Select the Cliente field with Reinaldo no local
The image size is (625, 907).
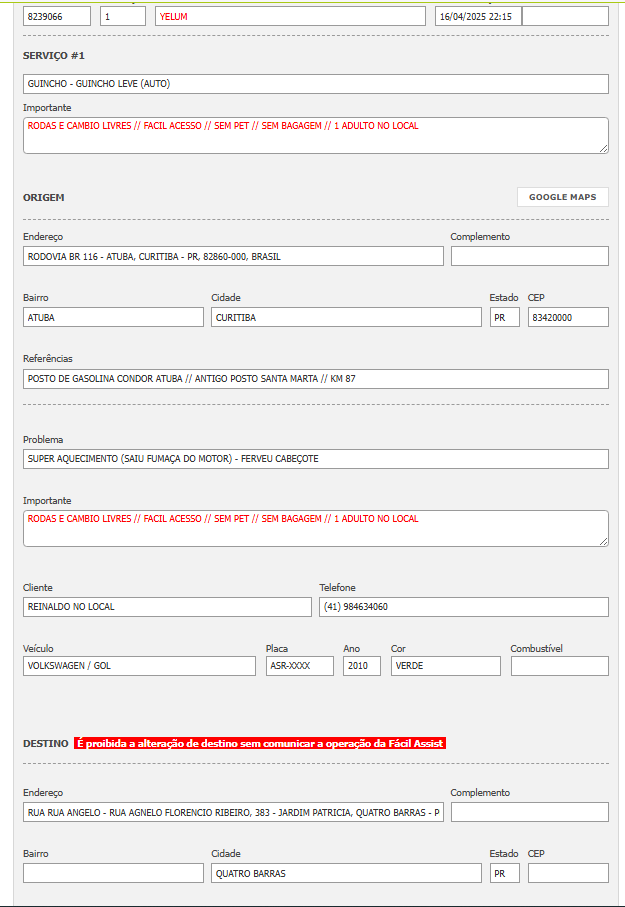tap(167, 607)
